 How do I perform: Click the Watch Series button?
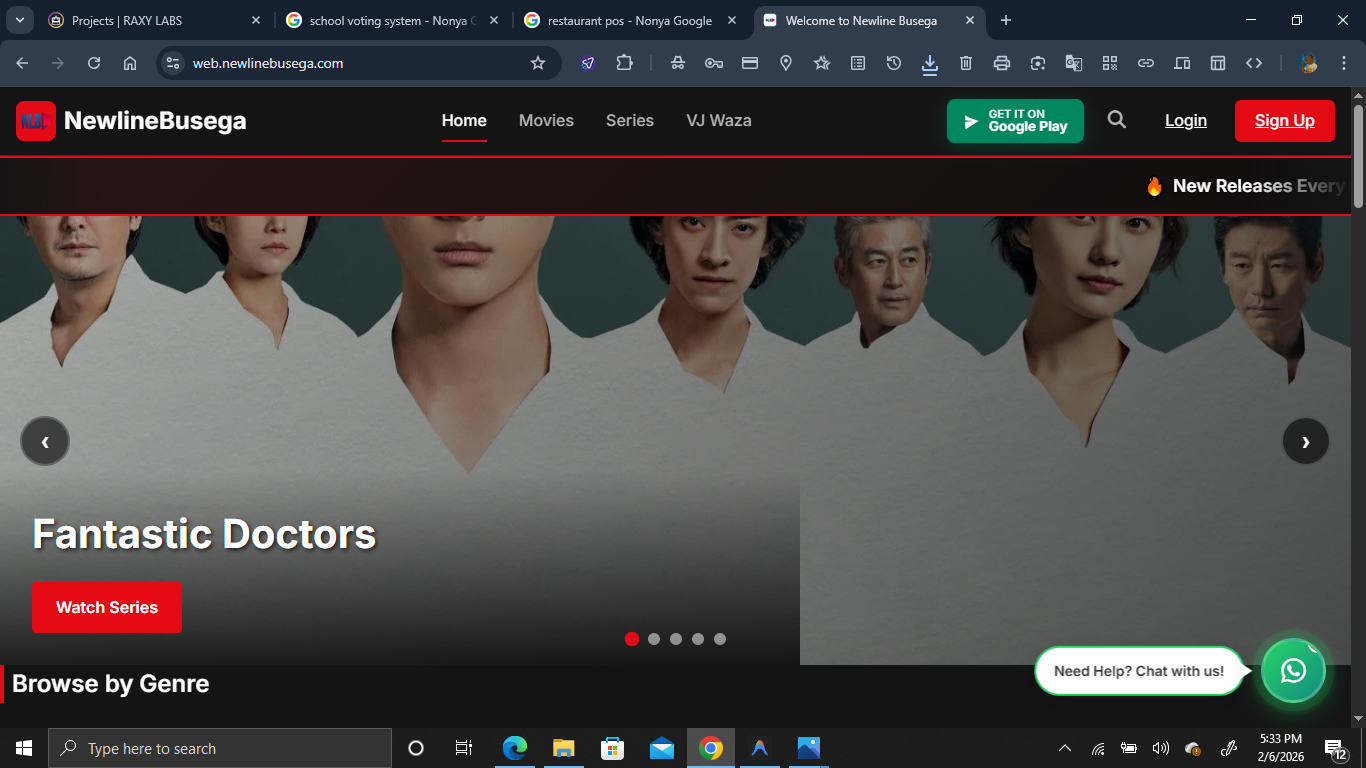pos(107,607)
